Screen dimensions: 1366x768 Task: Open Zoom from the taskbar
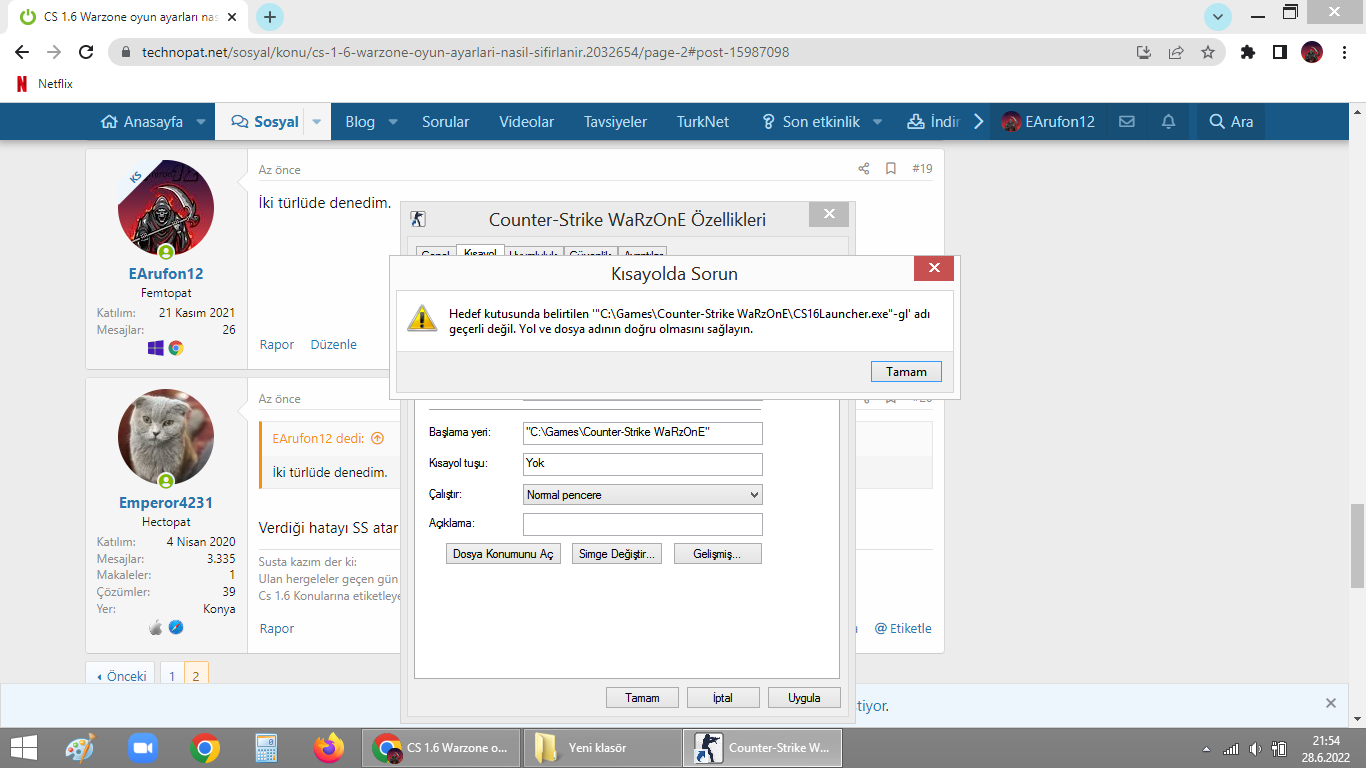pos(143,748)
